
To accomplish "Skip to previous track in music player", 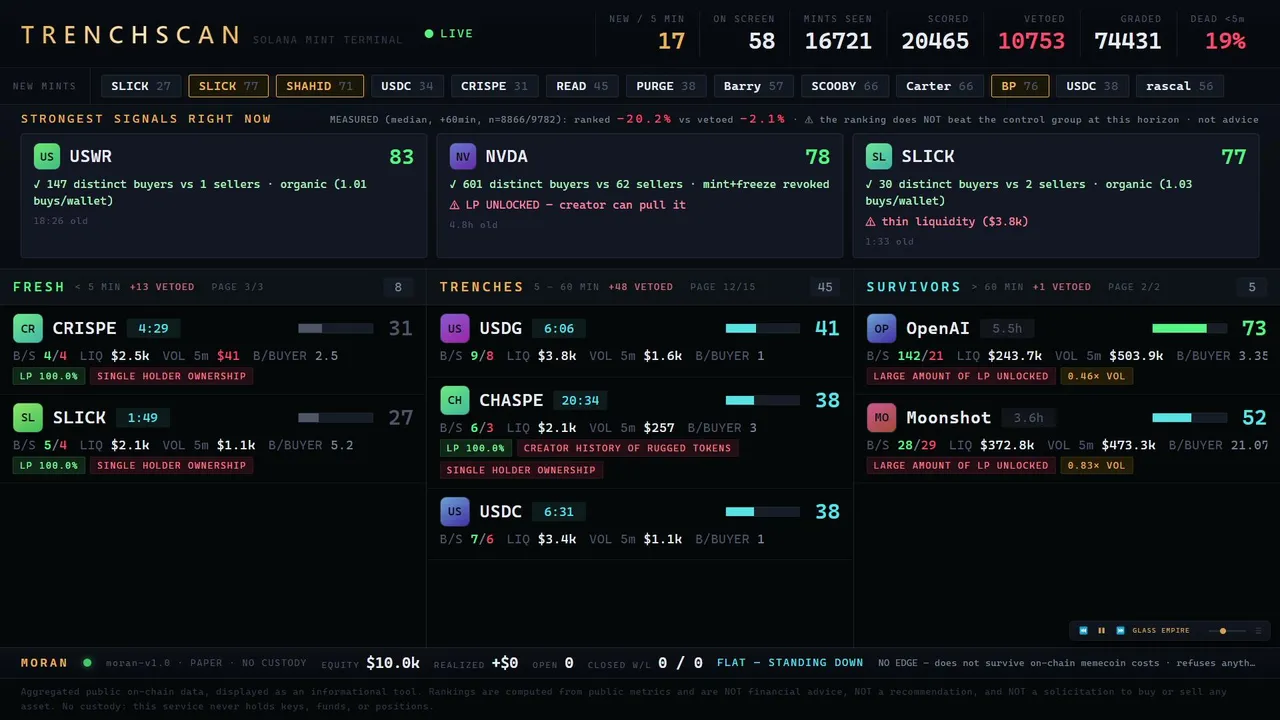I will (1083, 631).
